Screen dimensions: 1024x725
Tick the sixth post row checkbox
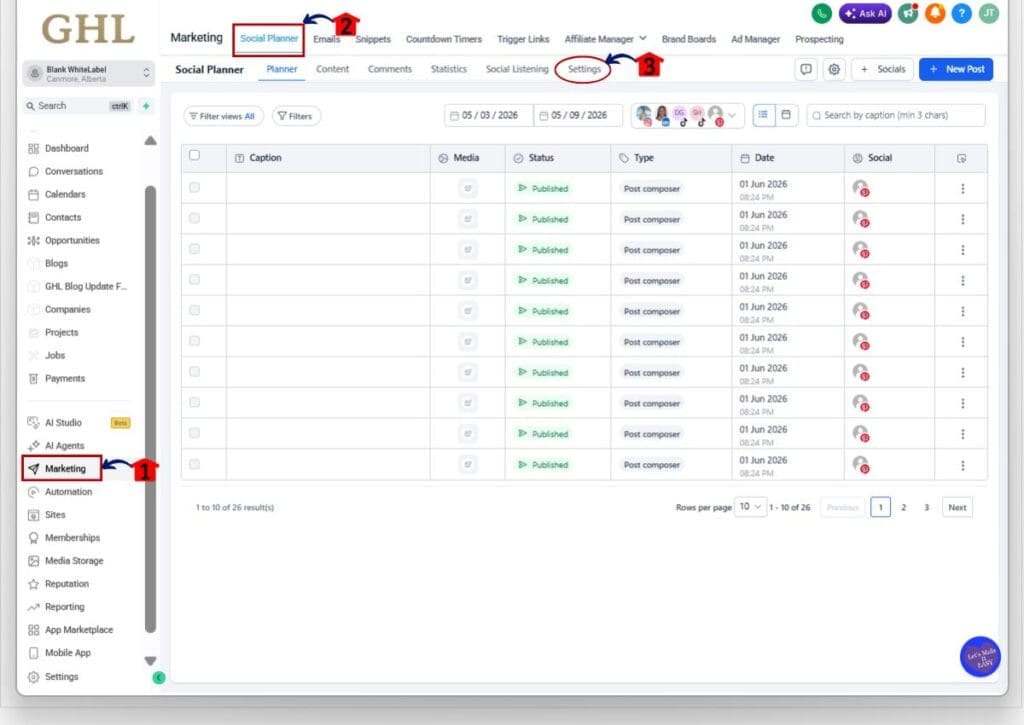194,341
